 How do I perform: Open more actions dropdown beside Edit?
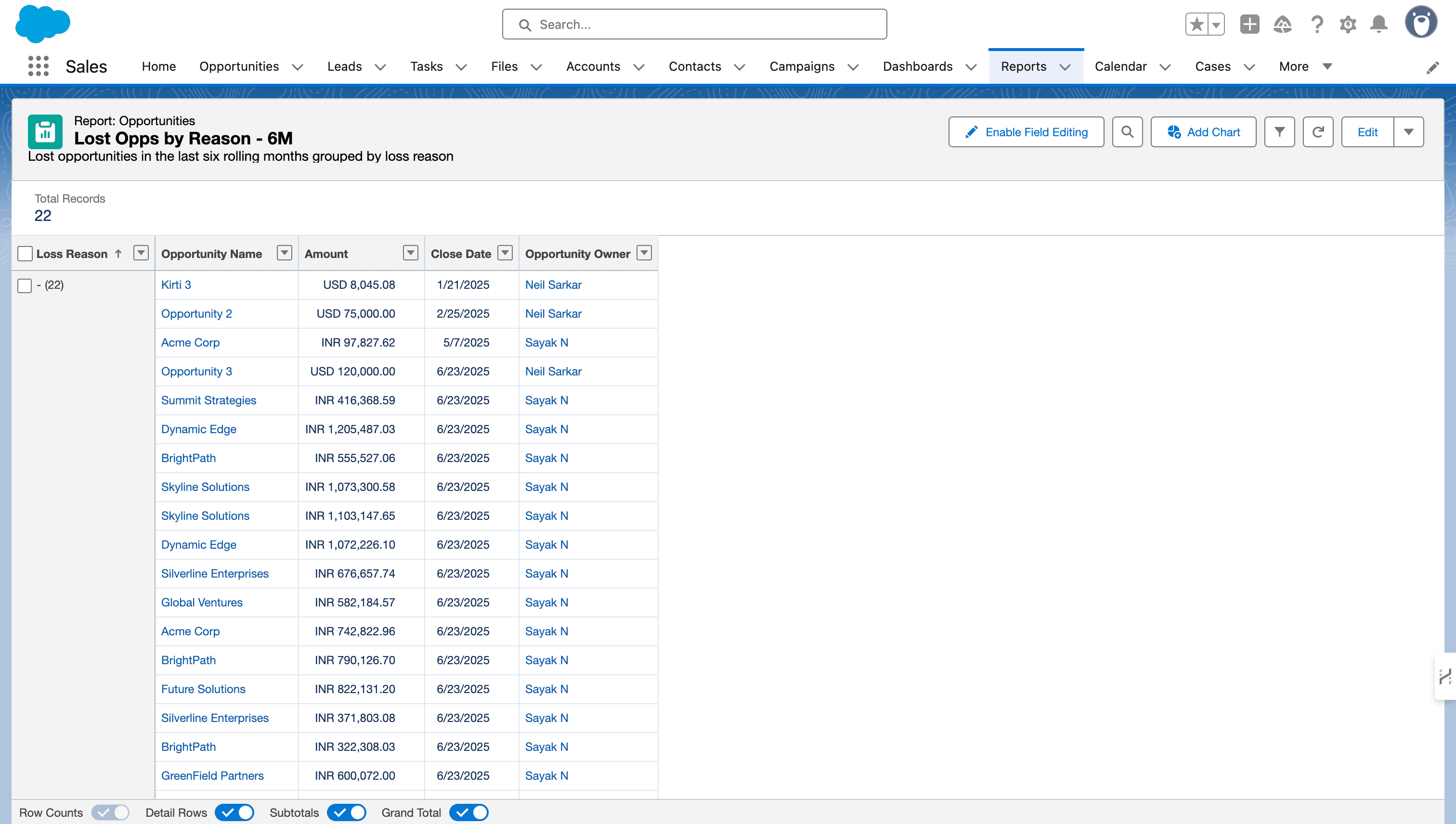click(1408, 132)
